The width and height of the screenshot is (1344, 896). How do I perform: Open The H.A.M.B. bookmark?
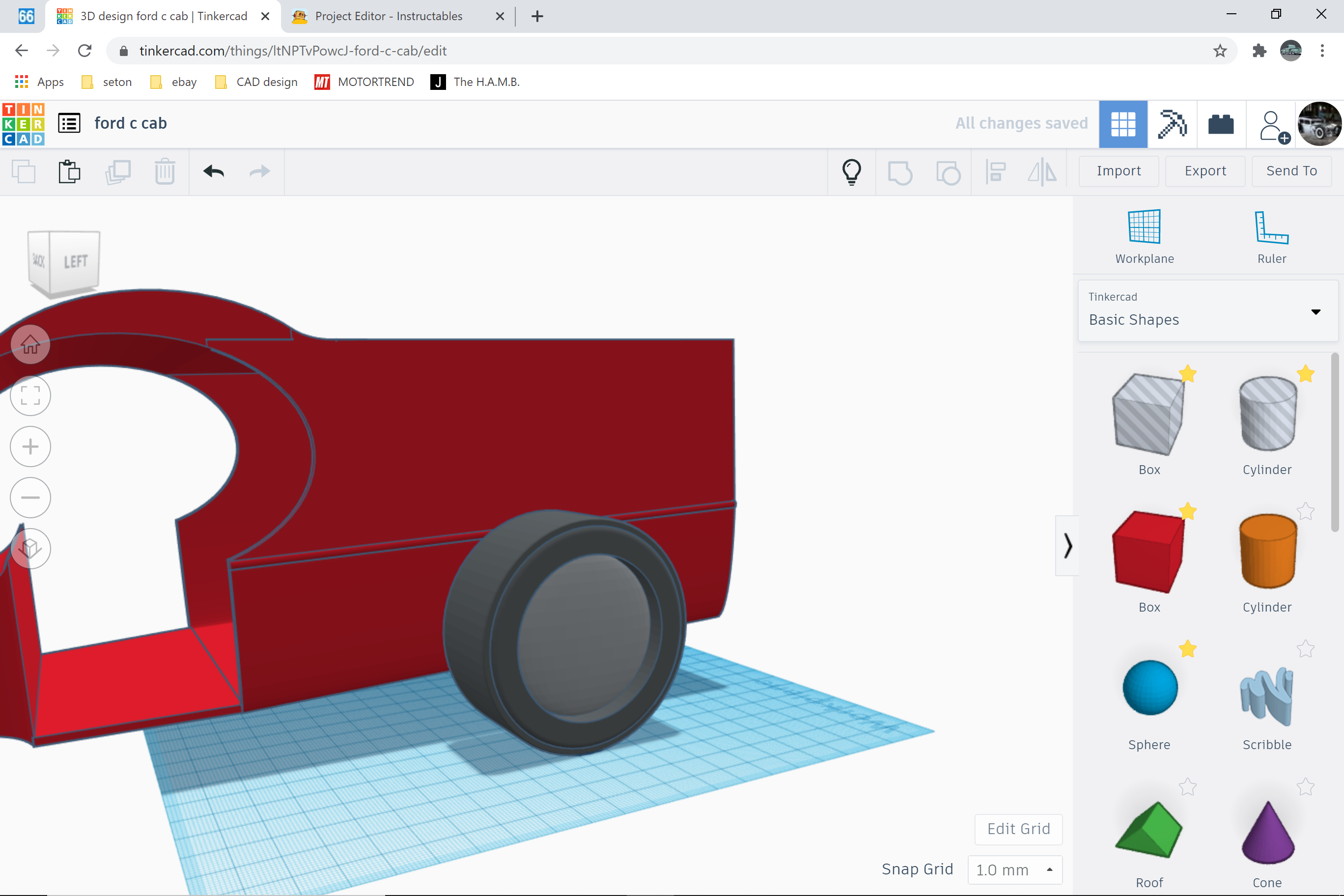click(475, 82)
